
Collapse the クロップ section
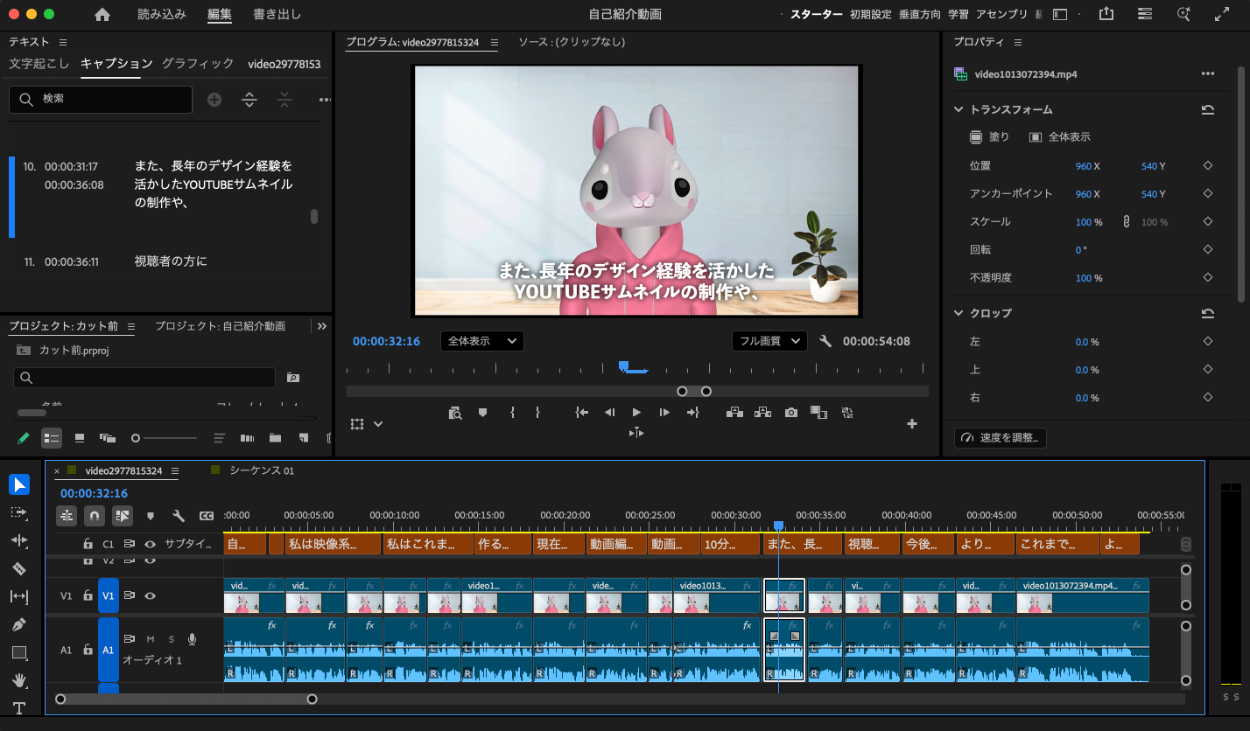[958, 313]
